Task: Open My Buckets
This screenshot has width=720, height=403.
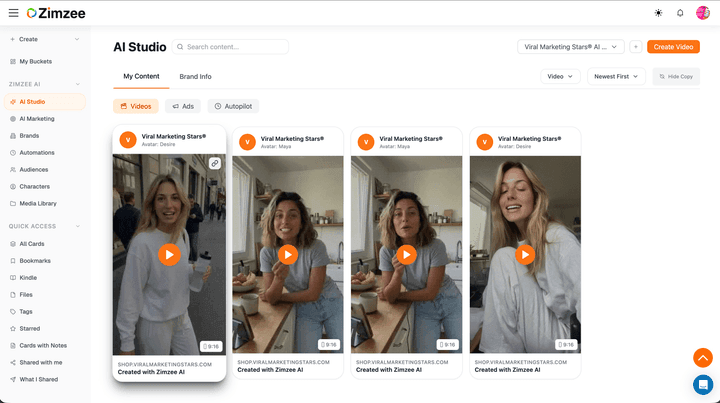Action: click(x=45, y=62)
